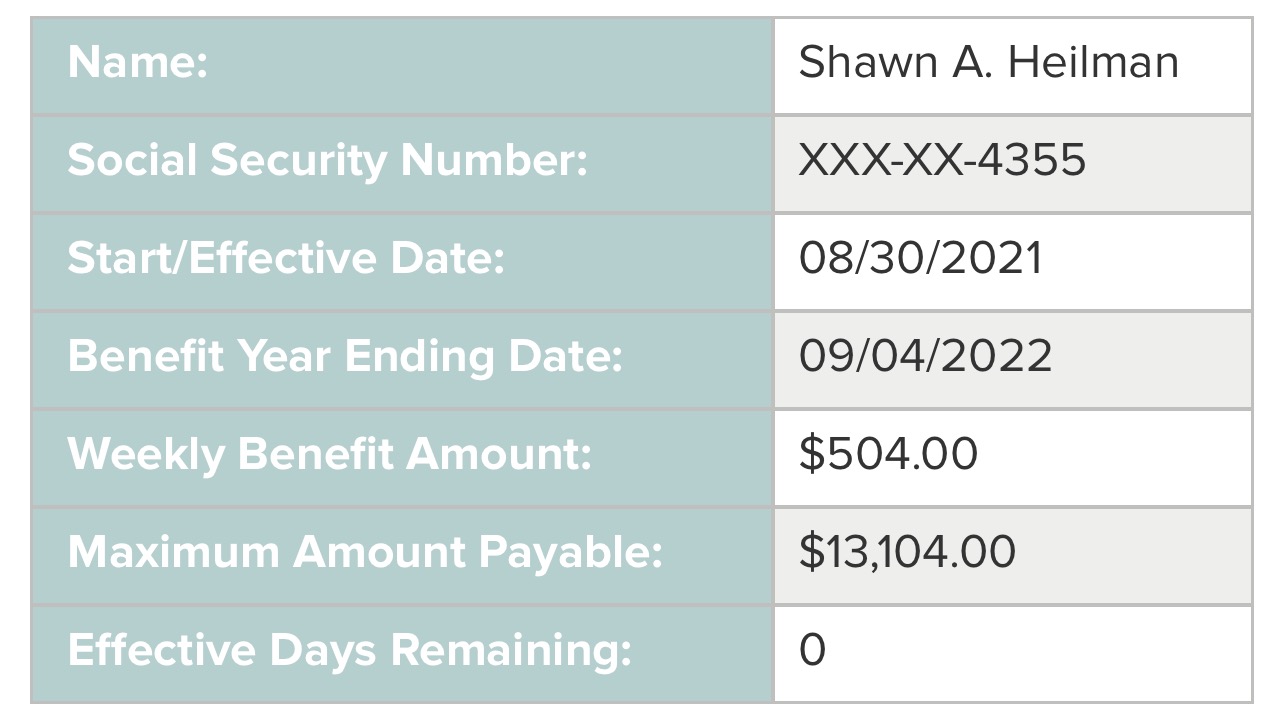
Task: Select the start date 08/30/2021
Action: [x=920, y=259]
